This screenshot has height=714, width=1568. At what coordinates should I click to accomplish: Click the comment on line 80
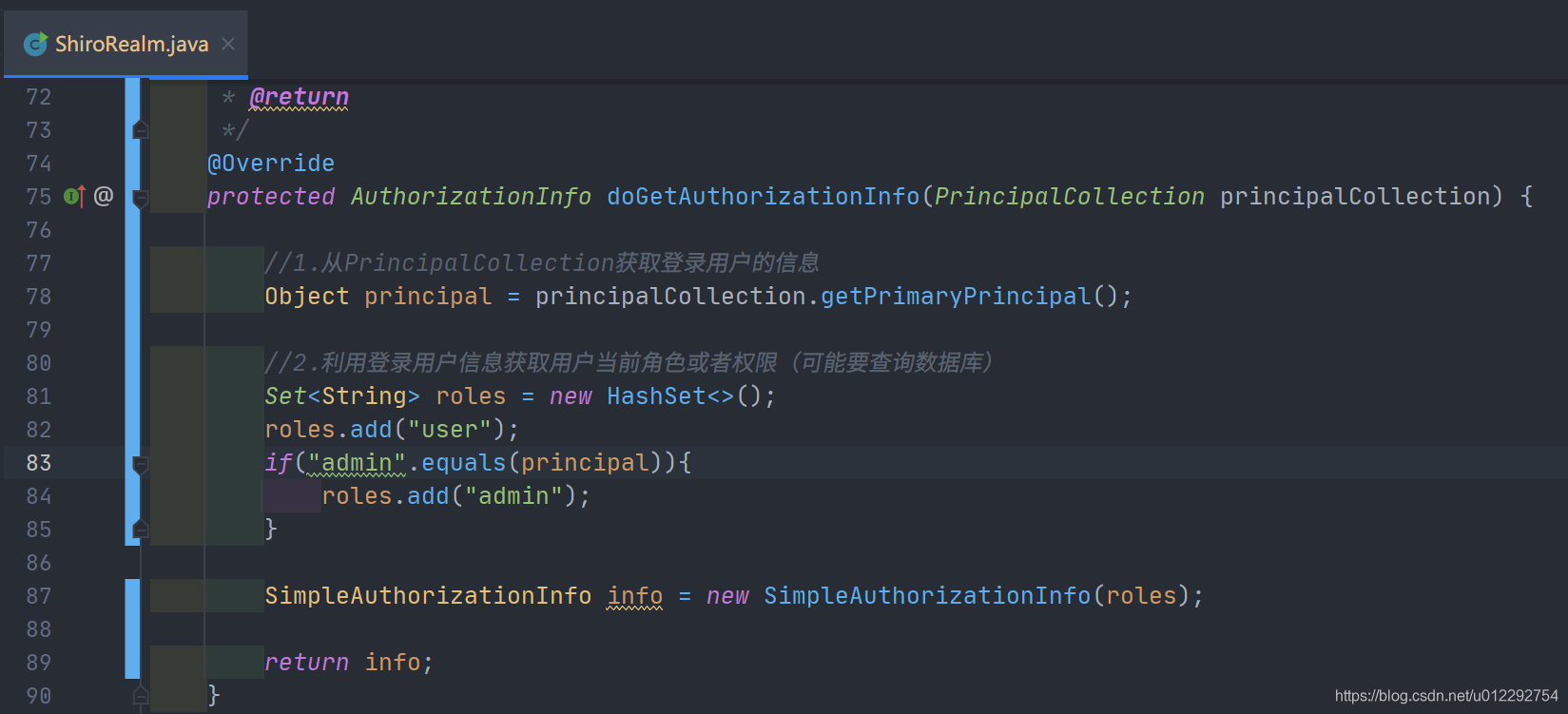point(629,362)
